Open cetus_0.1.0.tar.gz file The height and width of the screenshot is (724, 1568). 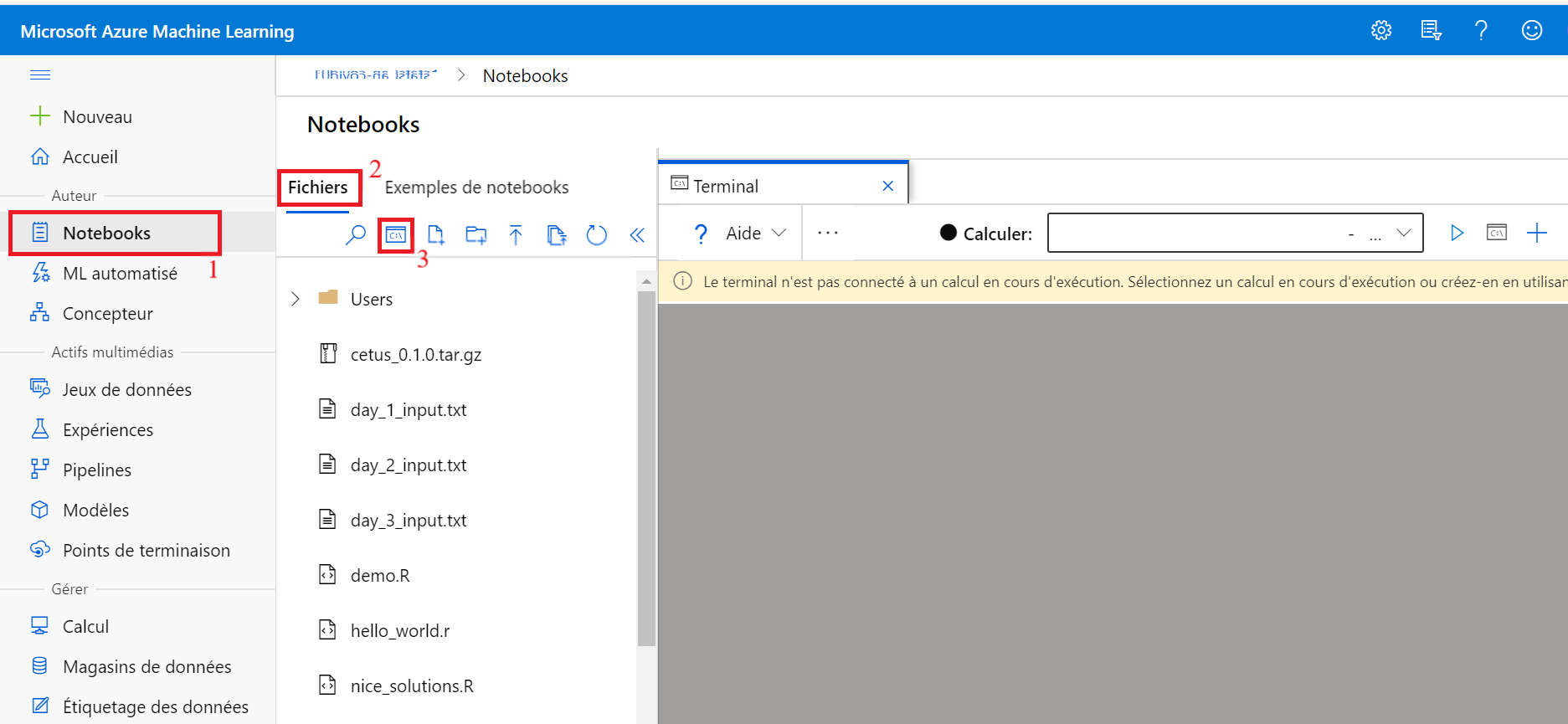click(400, 354)
